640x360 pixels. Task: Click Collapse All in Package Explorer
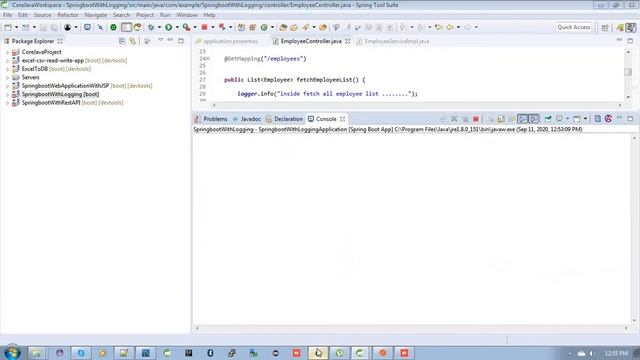click(122, 41)
